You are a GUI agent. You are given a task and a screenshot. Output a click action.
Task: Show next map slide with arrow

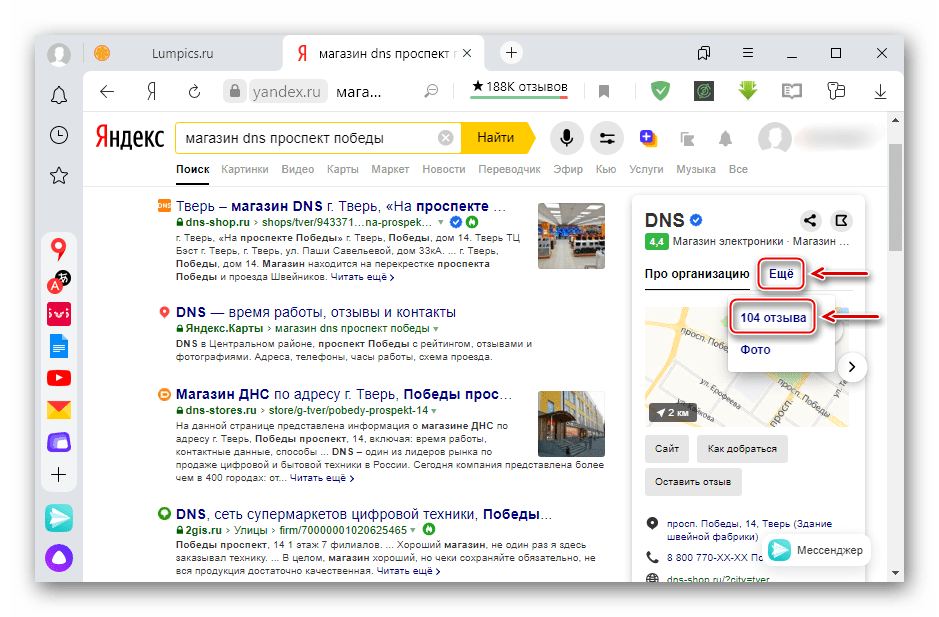coord(851,366)
